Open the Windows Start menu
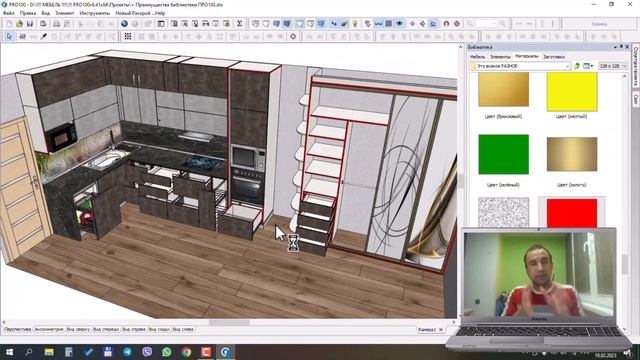 click(x=9, y=352)
